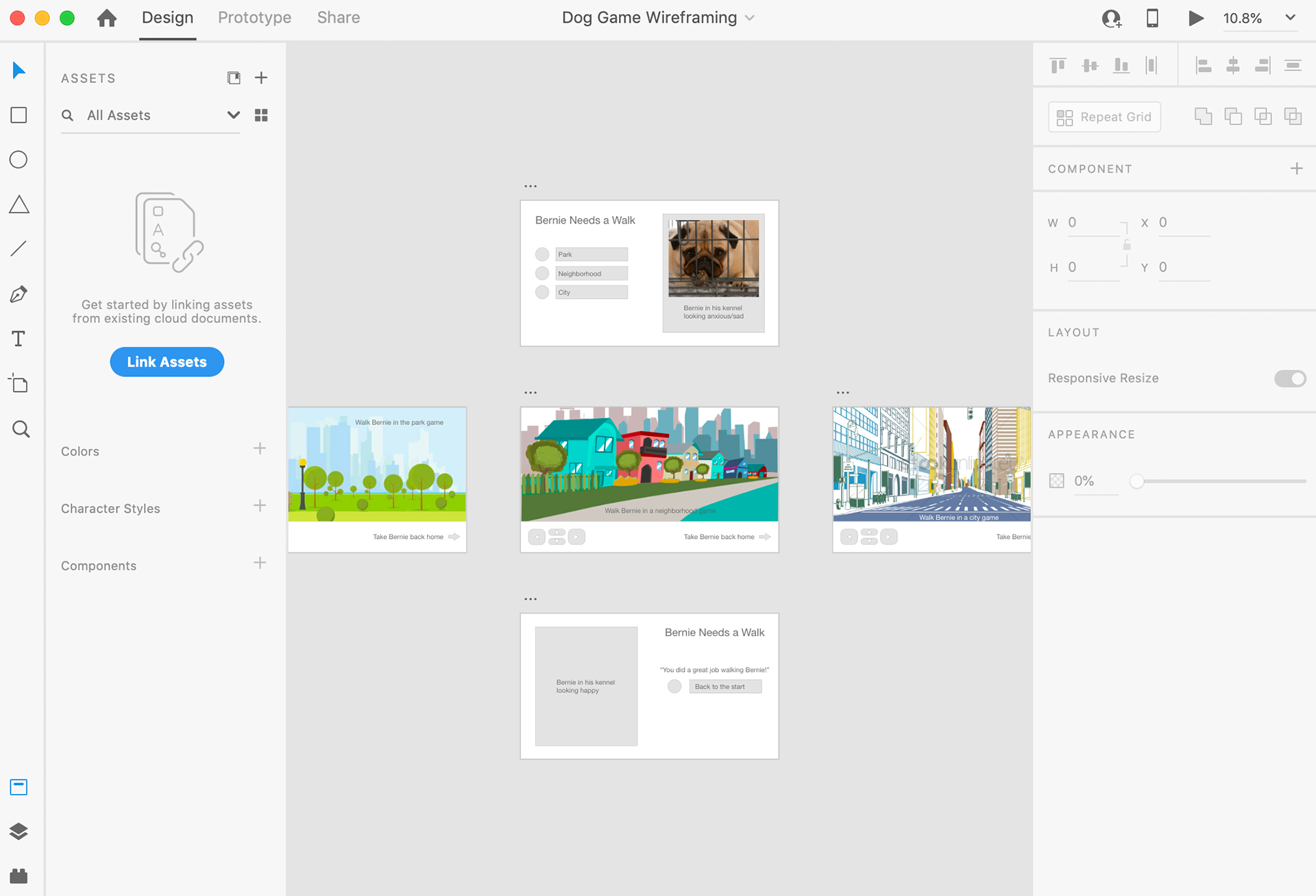This screenshot has height=896, width=1316.
Task: Select the Pen tool
Action: point(19,294)
